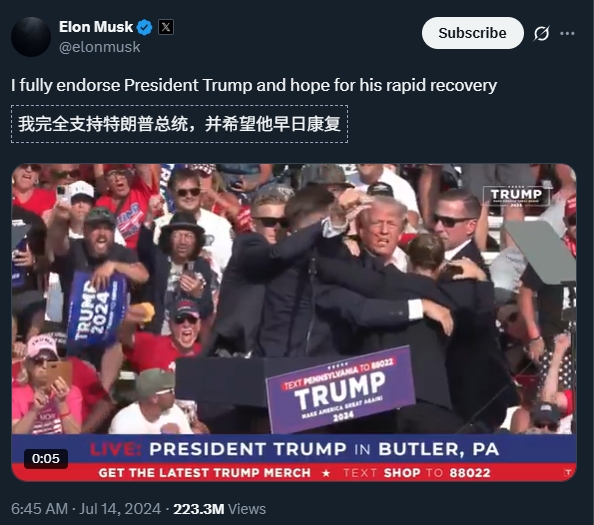Click the LIVE President Trump banner
This screenshot has height=525, width=594.
[x=294, y=449]
